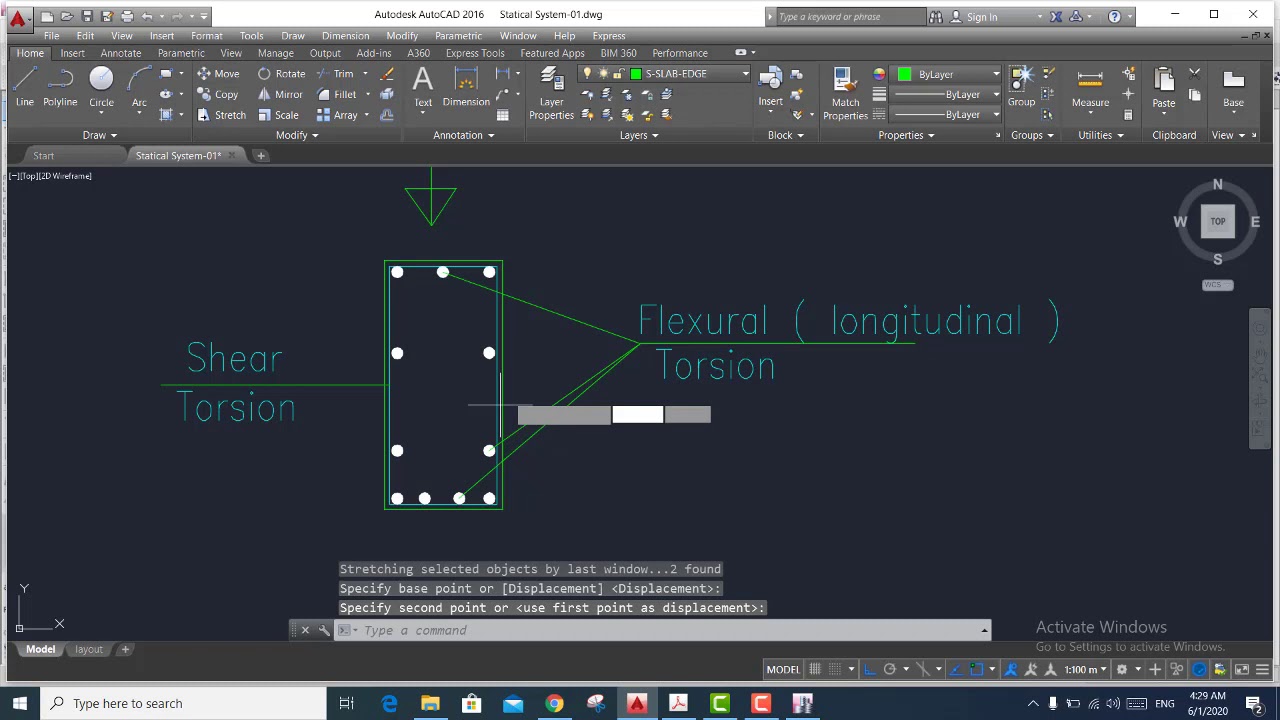Viewport: 1280px width, 720px height.
Task: Toggle snap mode in status bar
Action: tap(834, 669)
